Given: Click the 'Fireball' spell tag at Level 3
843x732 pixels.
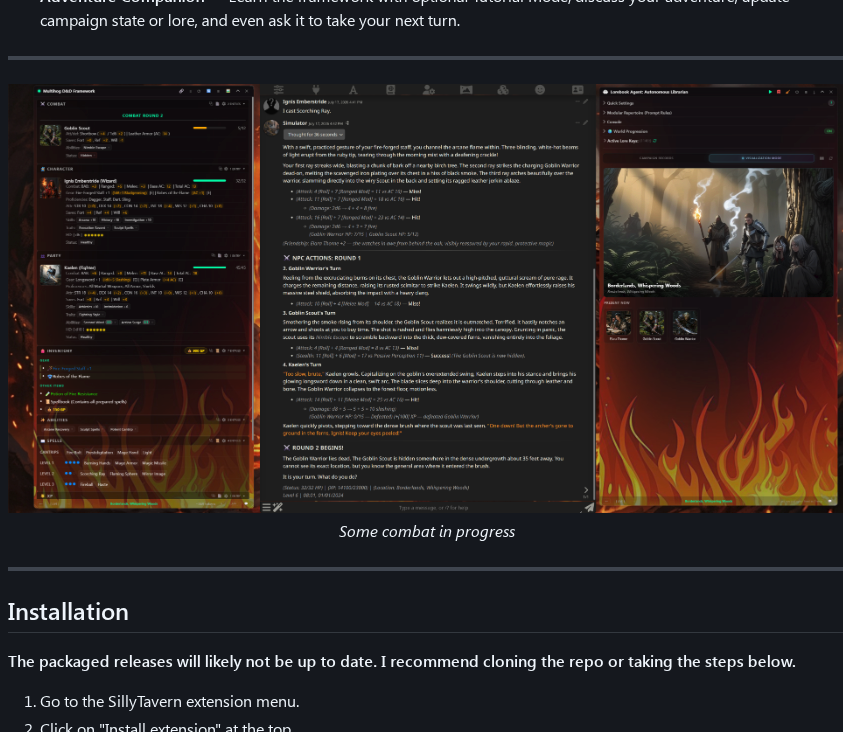Looking at the screenshot, I should [87, 484].
